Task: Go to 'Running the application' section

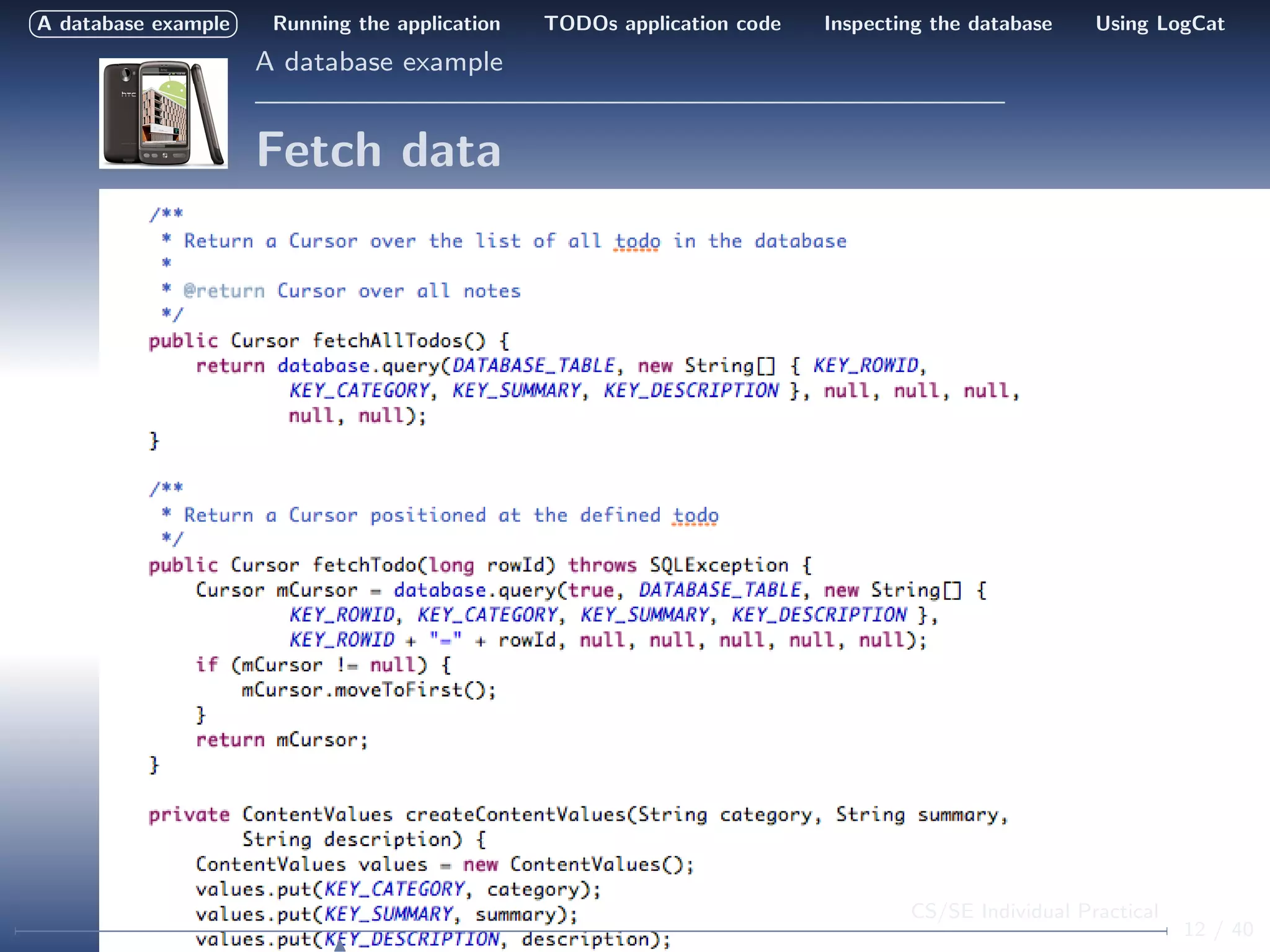Action: point(387,24)
